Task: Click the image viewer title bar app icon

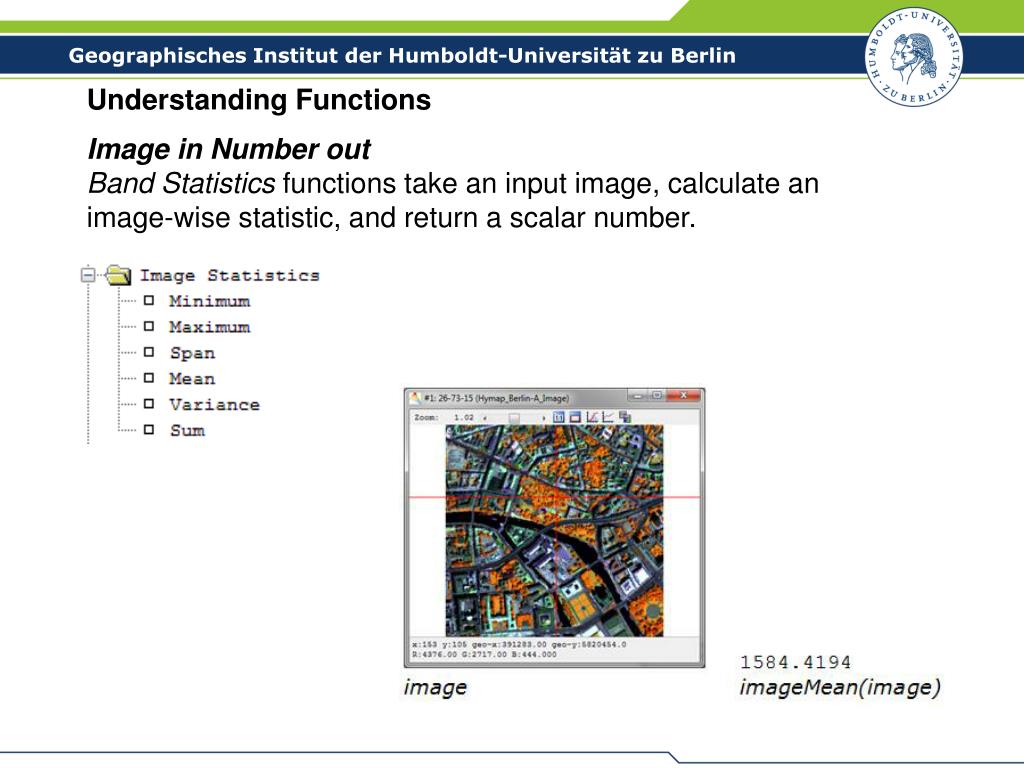Action: point(414,397)
